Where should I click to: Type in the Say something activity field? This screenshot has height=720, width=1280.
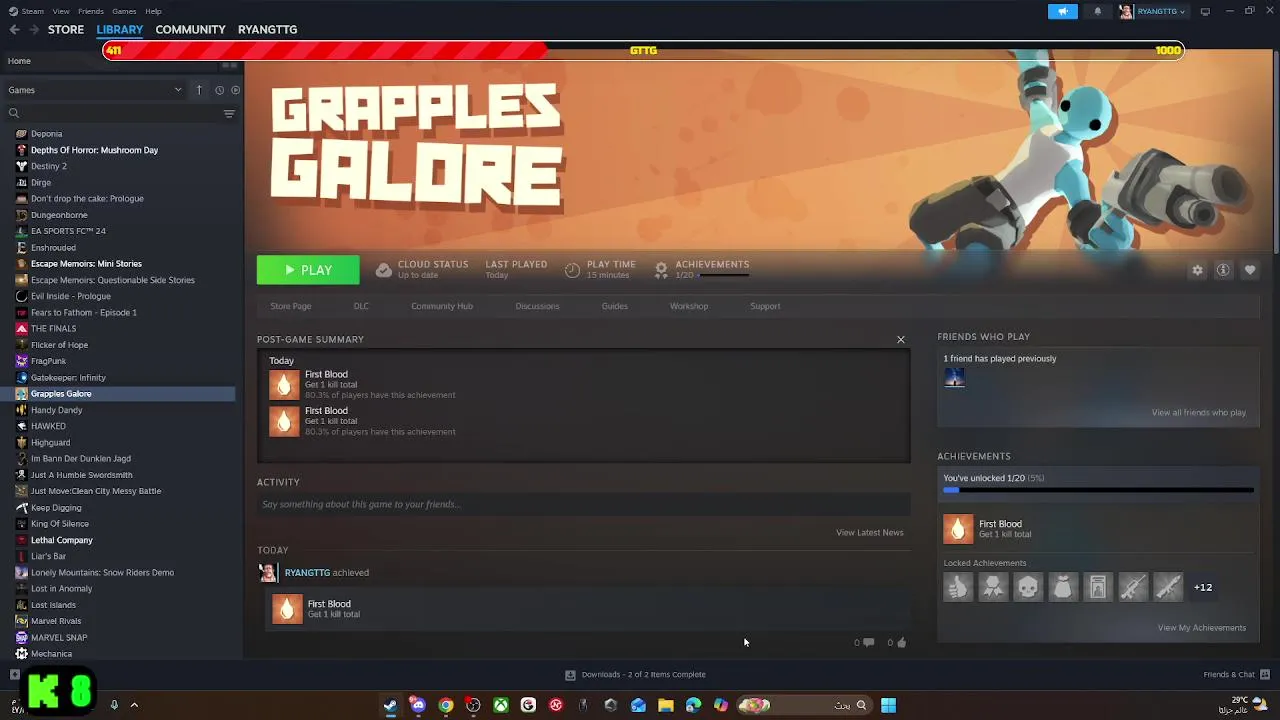click(583, 504)
